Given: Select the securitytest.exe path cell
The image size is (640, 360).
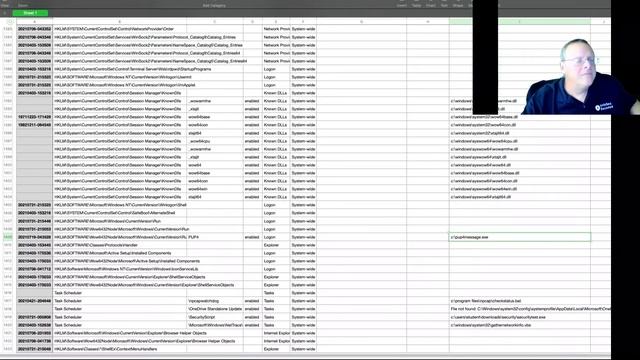Looking at the screenshot, I should click(x=520, y=317).
